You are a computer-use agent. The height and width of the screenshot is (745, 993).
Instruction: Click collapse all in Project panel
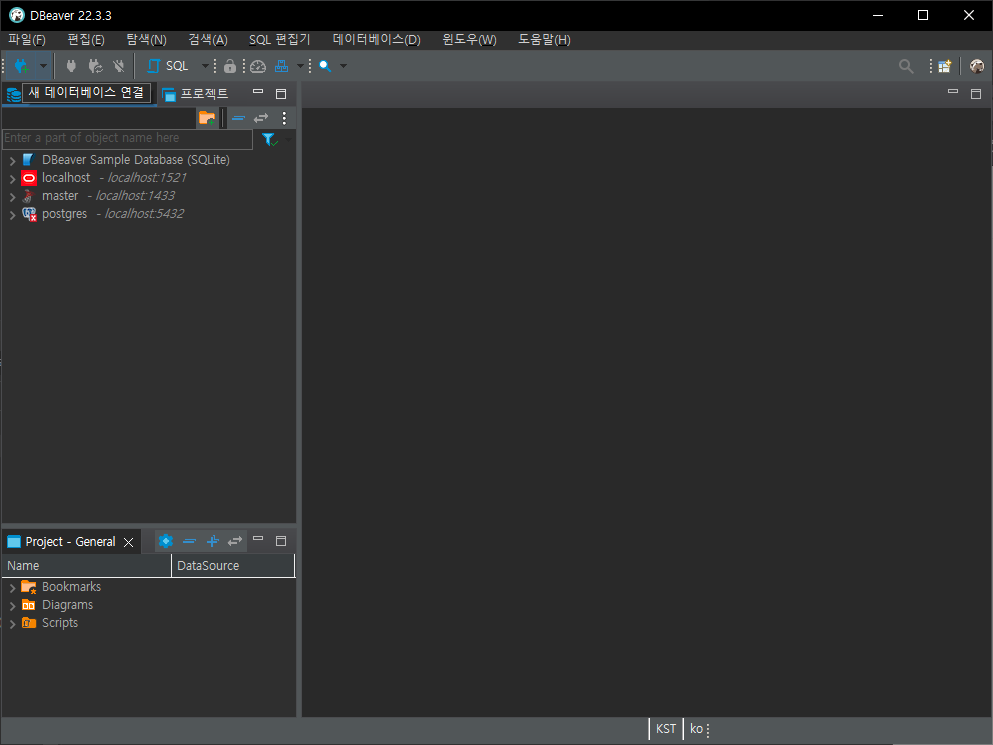[x=189, y=541]
